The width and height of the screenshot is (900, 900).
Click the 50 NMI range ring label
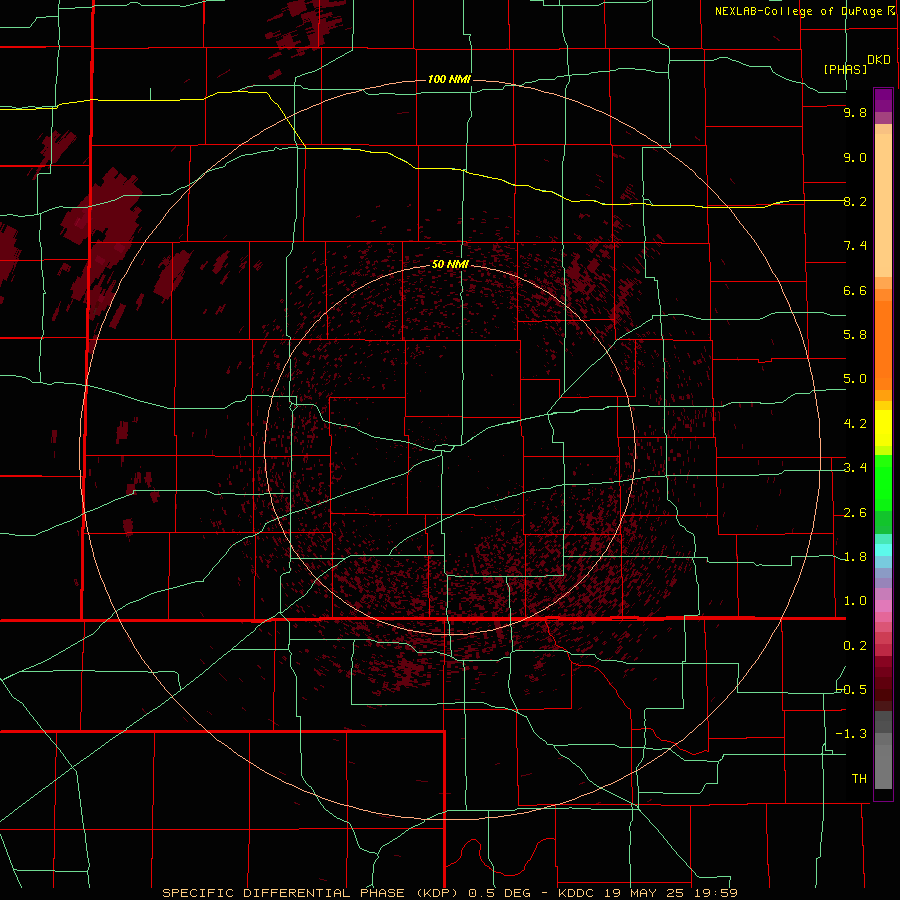point(450,264)
